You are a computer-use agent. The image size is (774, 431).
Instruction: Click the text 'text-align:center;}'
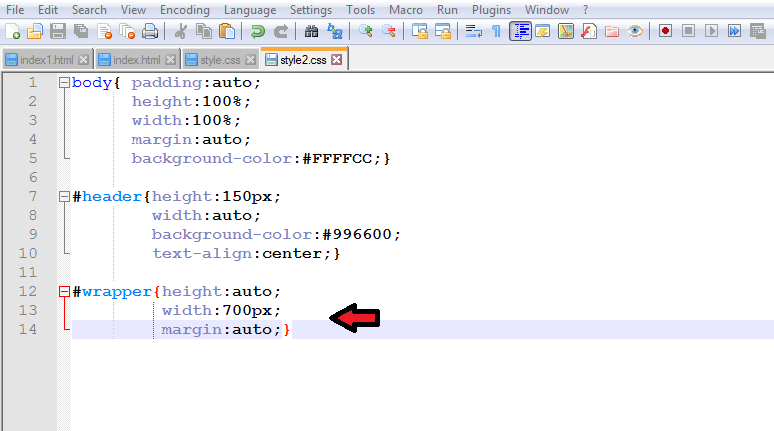(x=246, y=254)
